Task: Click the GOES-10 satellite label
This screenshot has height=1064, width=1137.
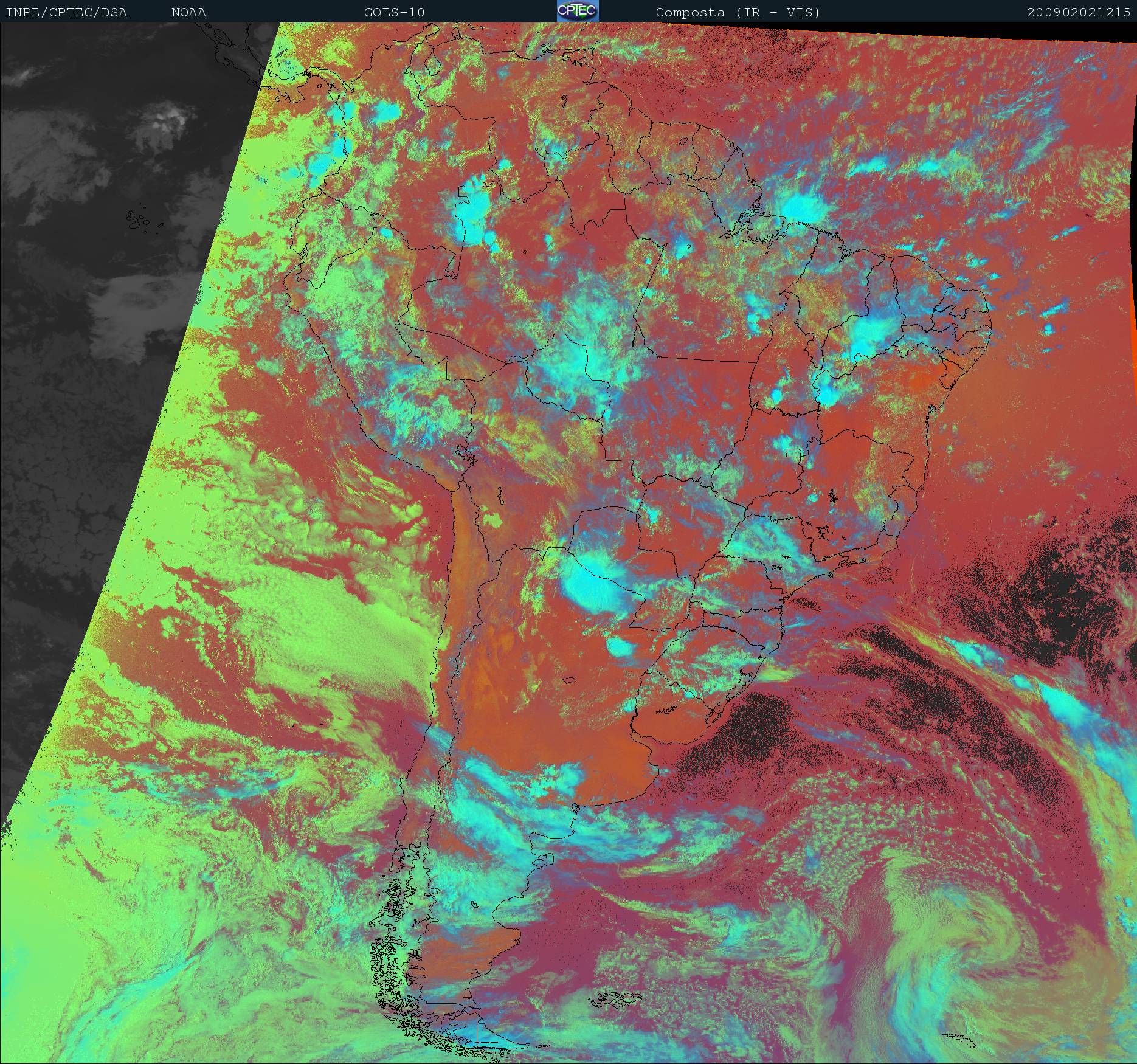Action: (x=394, y=12)
